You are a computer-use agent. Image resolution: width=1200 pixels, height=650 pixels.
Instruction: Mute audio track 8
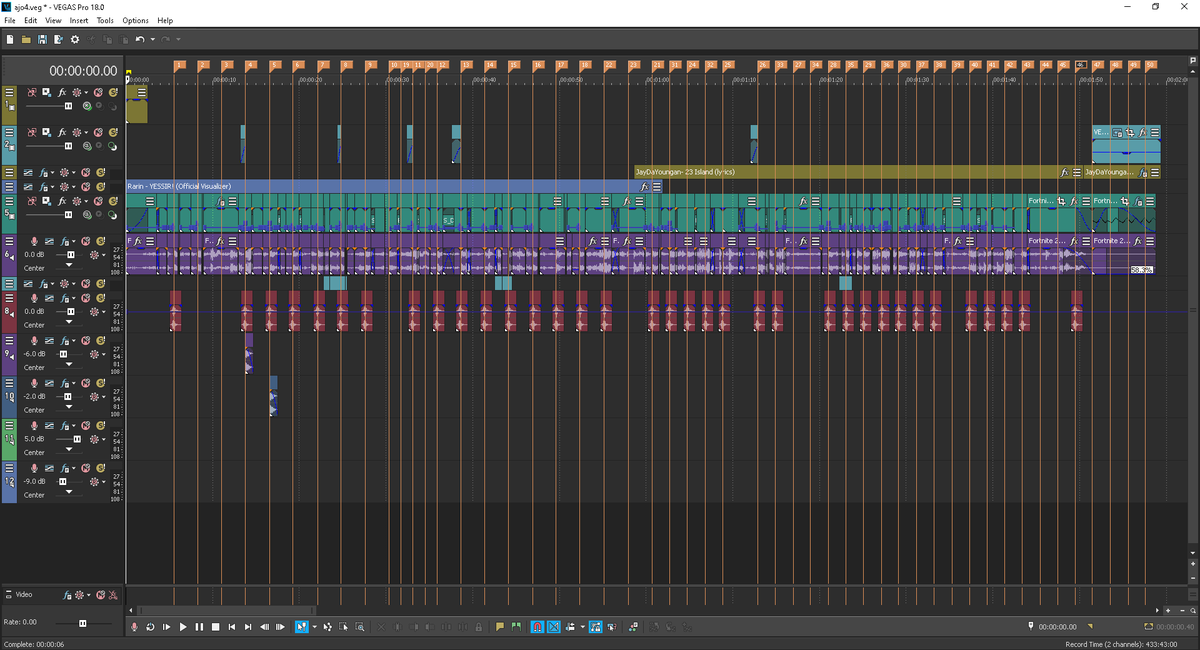click(x=85, y=298)
